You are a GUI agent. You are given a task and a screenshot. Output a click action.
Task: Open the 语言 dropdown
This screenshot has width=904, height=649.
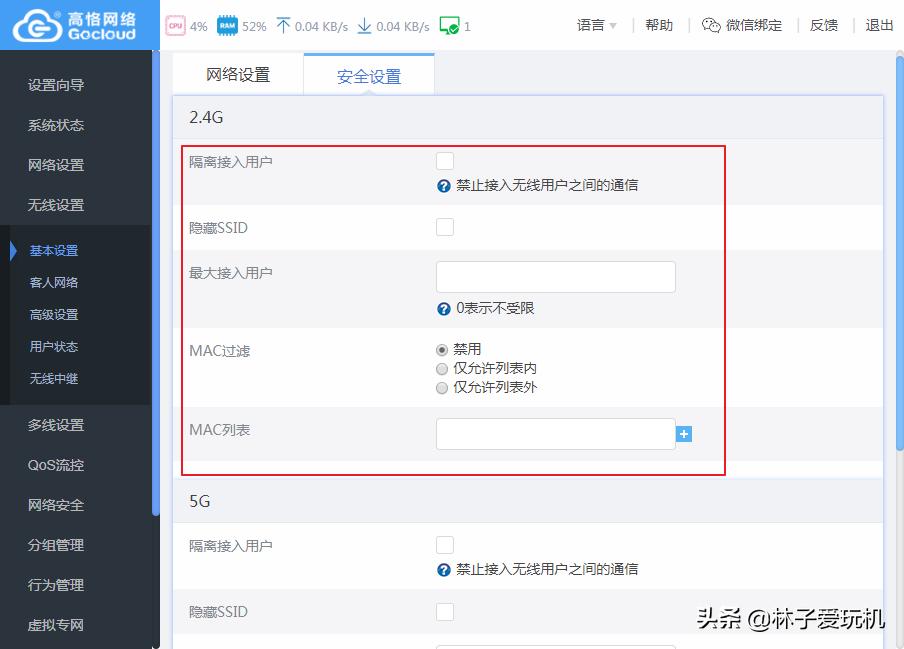tap(597, 25)
